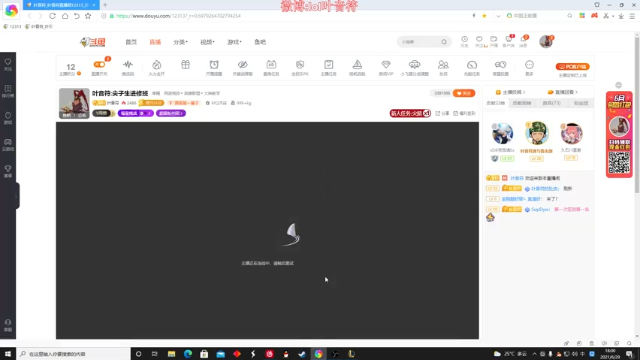This screenshot has width=640, height=360.
Task: Bookmark the page with the star icon
Action: tap(88, 16)
